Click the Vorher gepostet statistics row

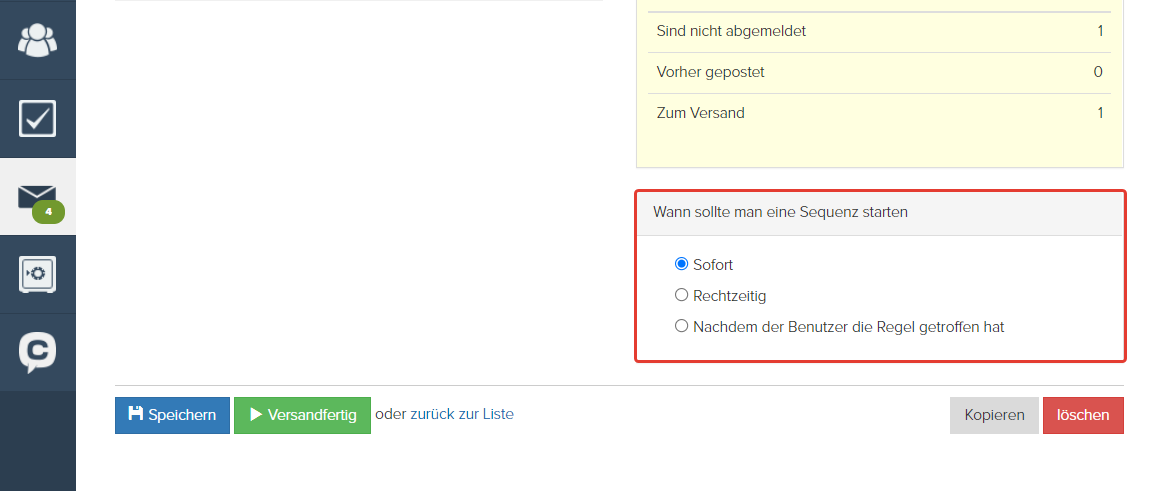point(879,73)
